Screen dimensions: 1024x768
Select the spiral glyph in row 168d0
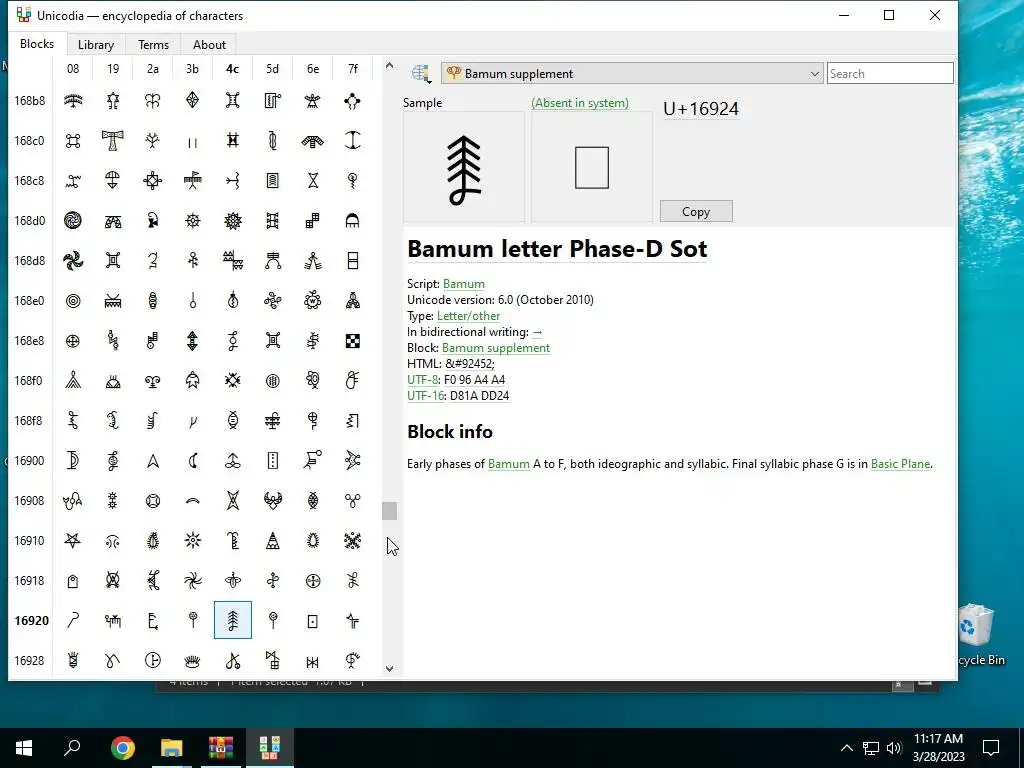point(73,221)
